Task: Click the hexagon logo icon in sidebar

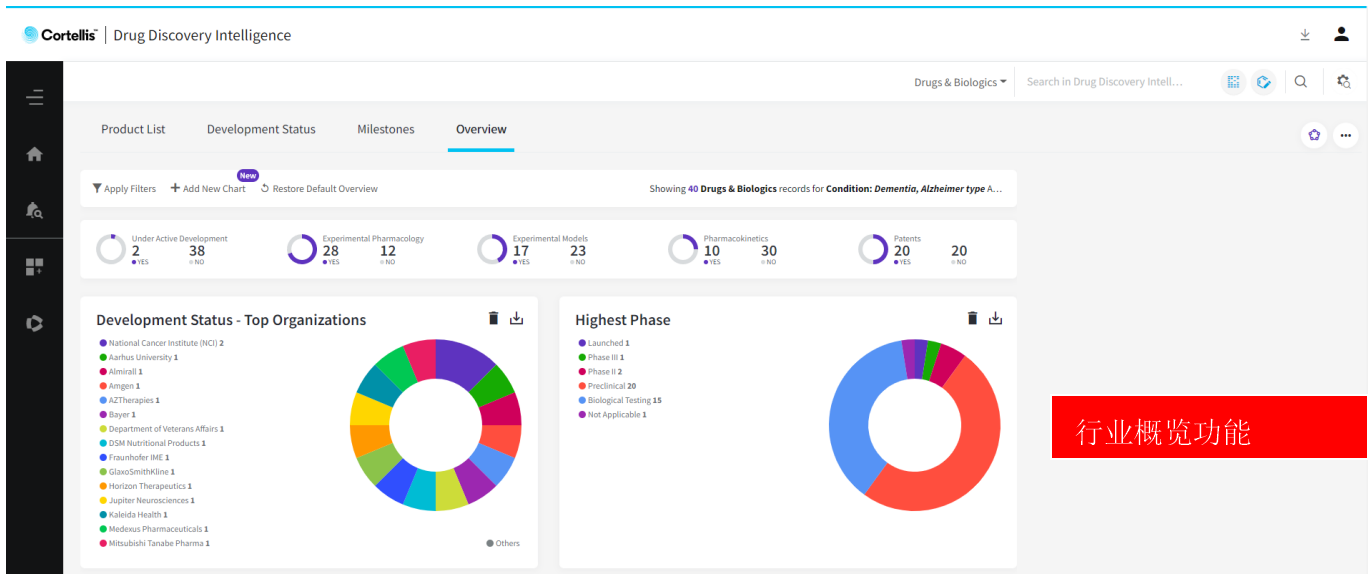Action: tap(35, 323)
